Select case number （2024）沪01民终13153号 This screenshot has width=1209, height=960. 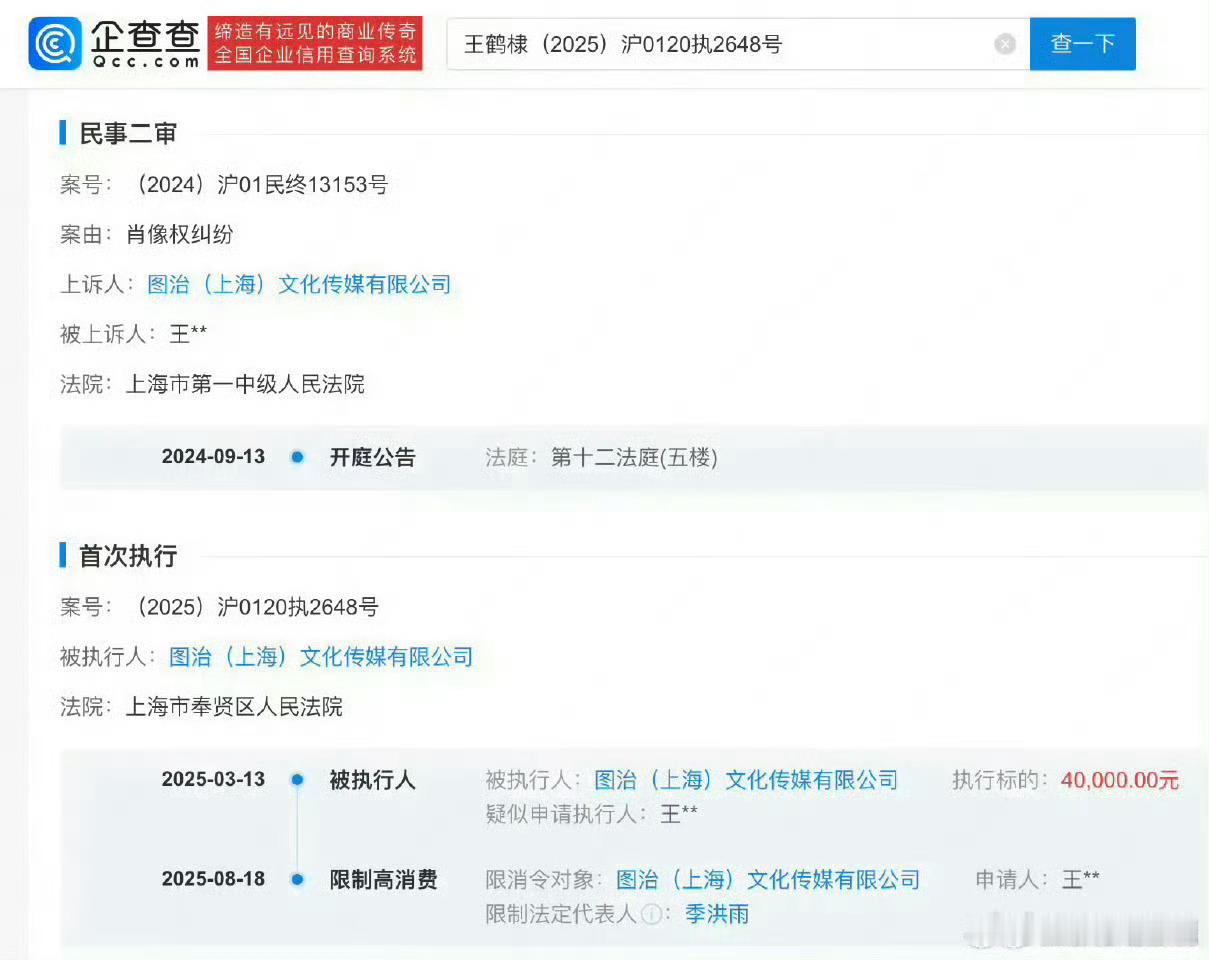[x=258, y=184]
